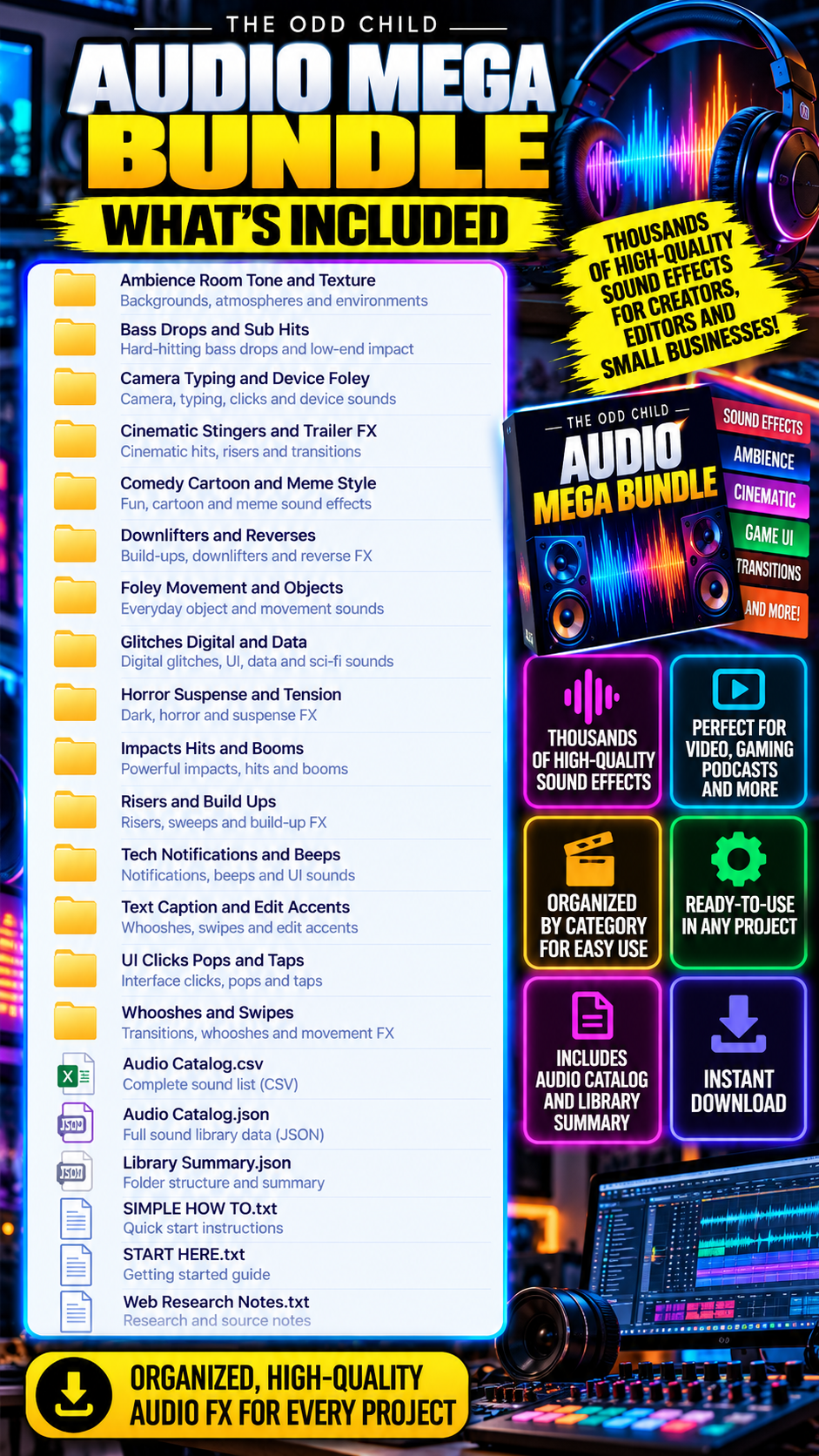Screen dimensions: 819x1456
Task: Click the Ready-To-Use In Any Project label
Action: (739, 915)
